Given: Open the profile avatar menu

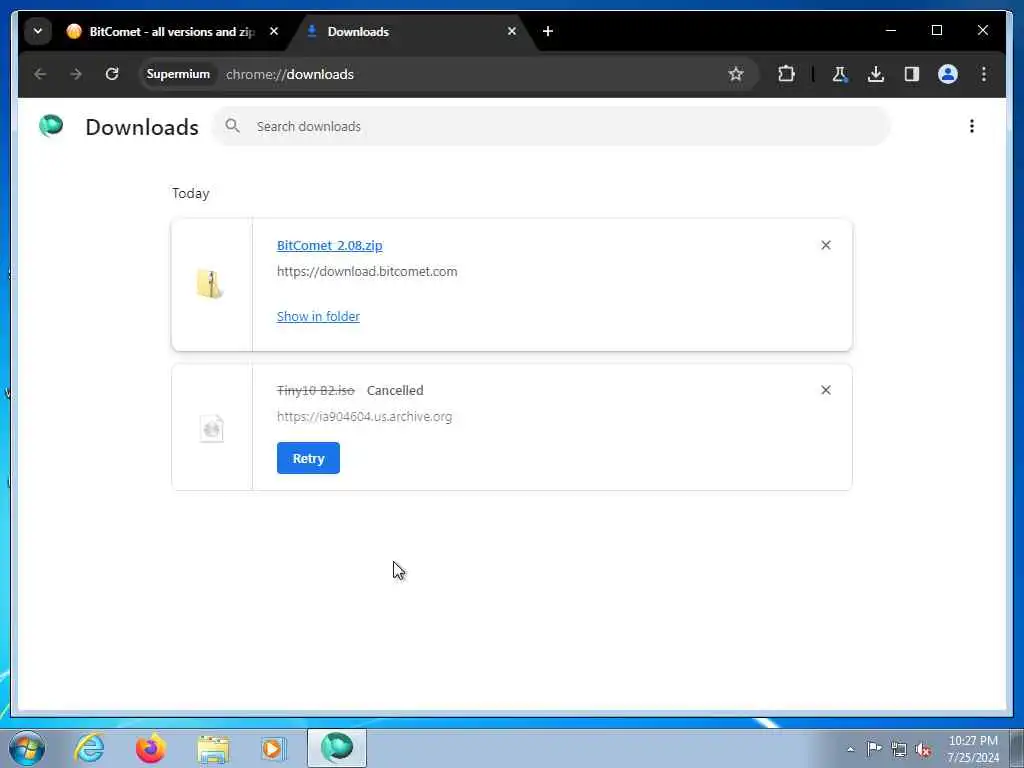Looking at the screenshot, I should click(948, 74).
